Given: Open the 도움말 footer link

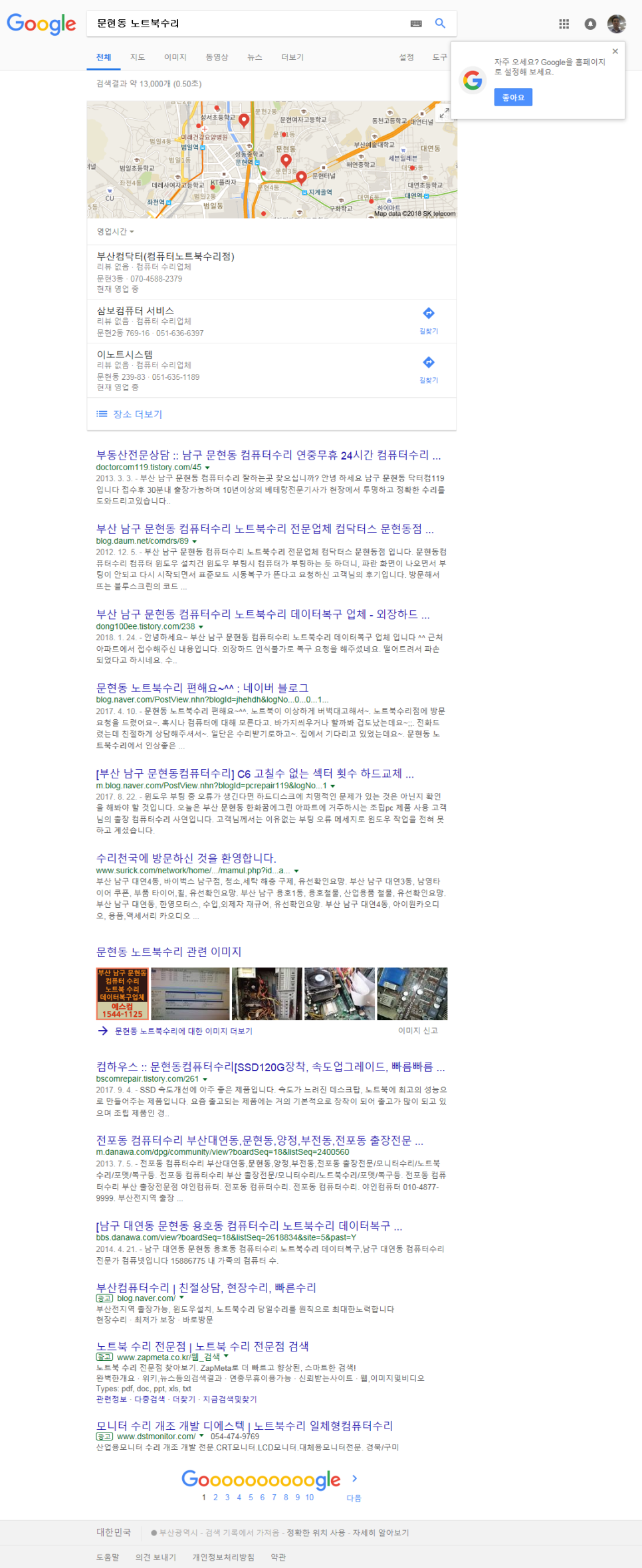Looking at the screenshot, I should 108,1557.
